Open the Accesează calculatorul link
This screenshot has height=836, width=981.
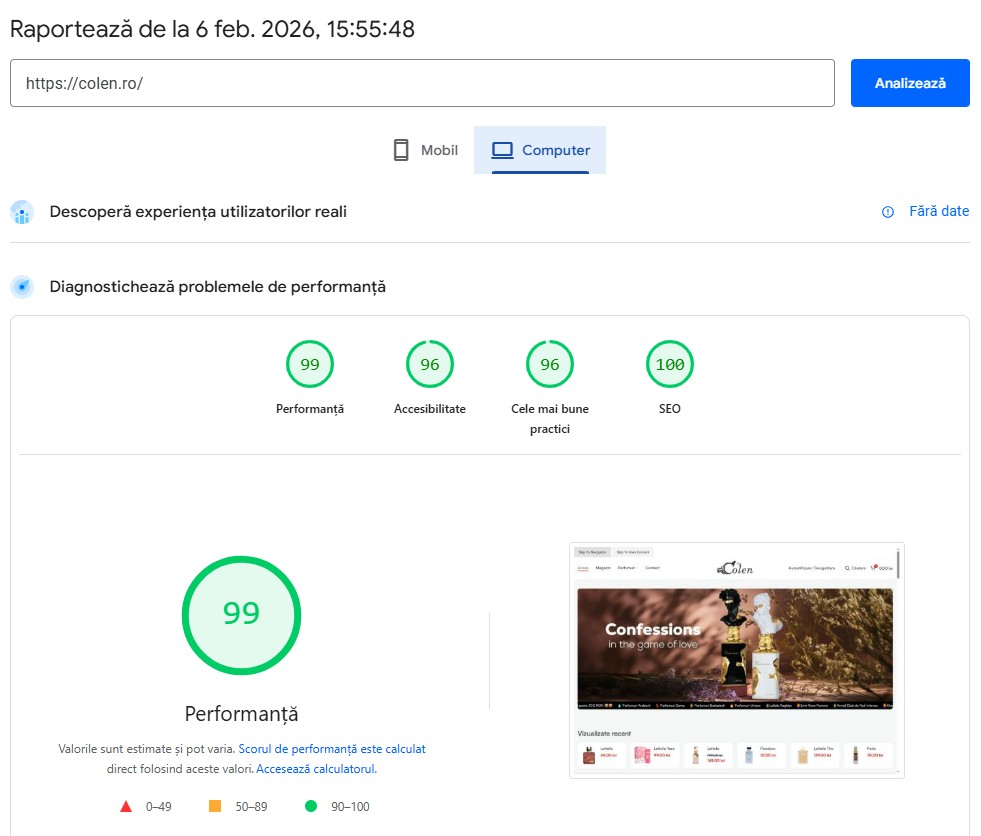[x=315, y=769]
